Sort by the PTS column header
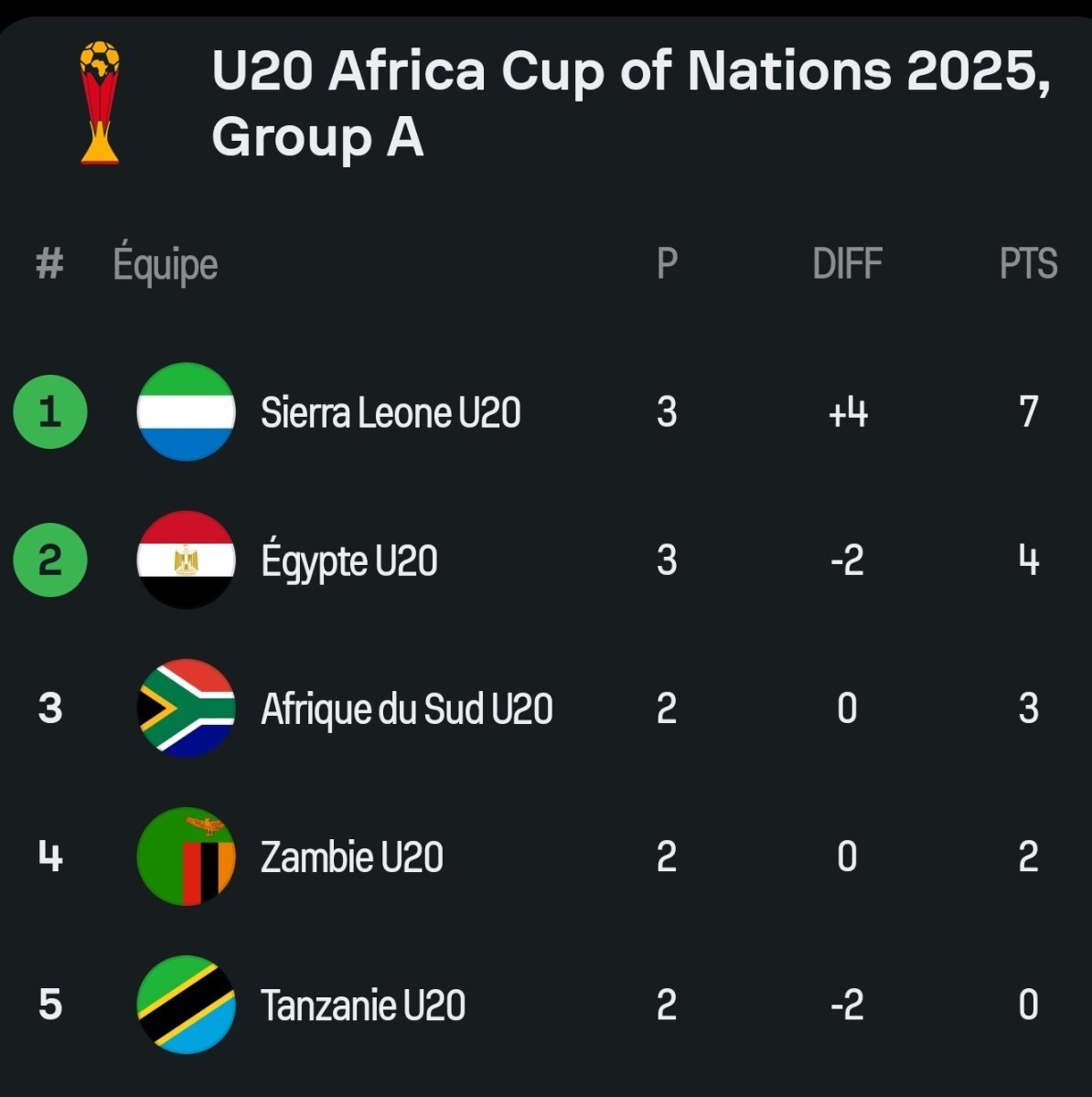 pyautogui.click(x=1029, y=264)
